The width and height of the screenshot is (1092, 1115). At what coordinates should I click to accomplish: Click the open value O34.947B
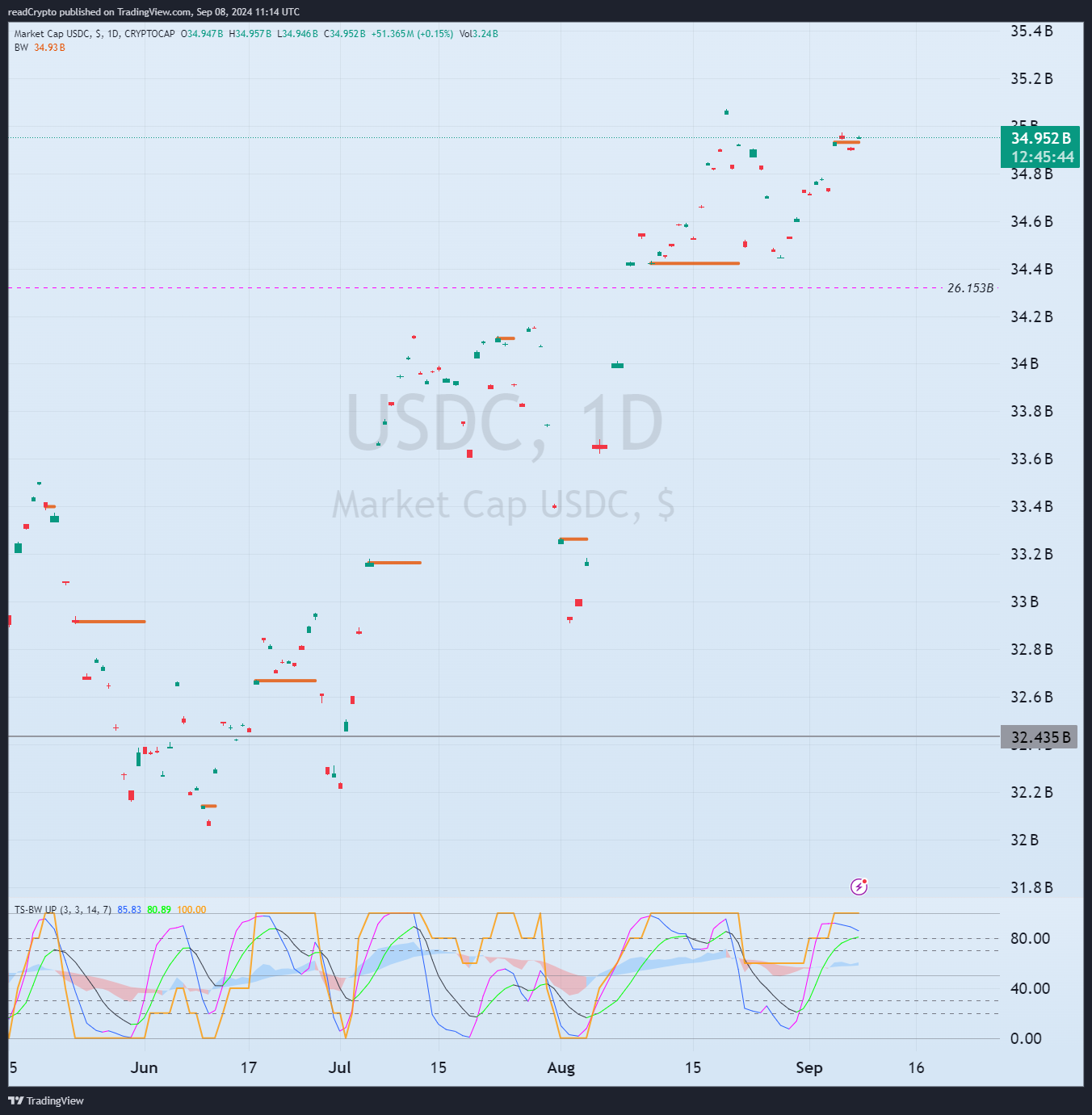pos(202,34)
